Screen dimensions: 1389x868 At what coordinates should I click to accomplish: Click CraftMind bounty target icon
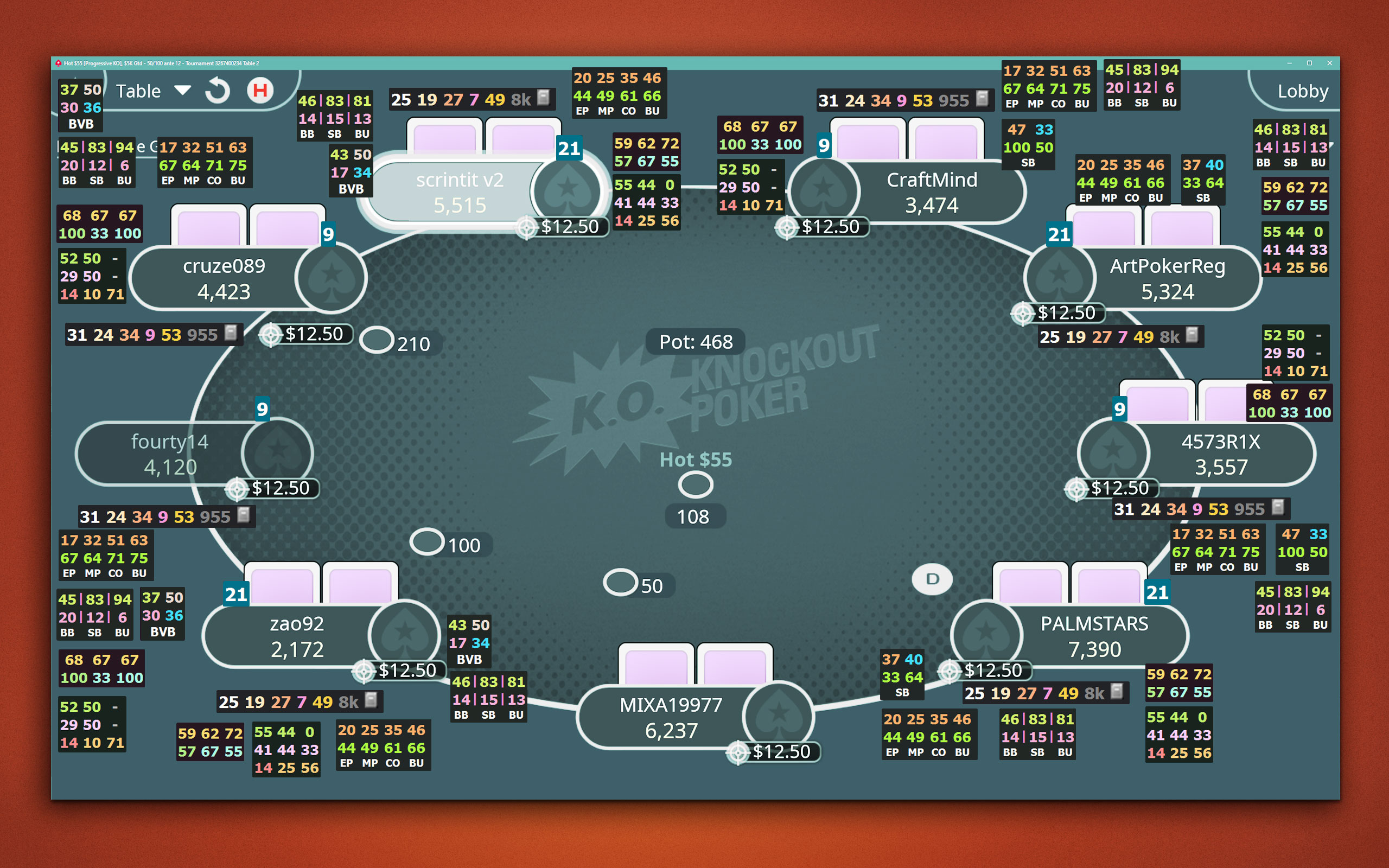[x=787, y=228]
